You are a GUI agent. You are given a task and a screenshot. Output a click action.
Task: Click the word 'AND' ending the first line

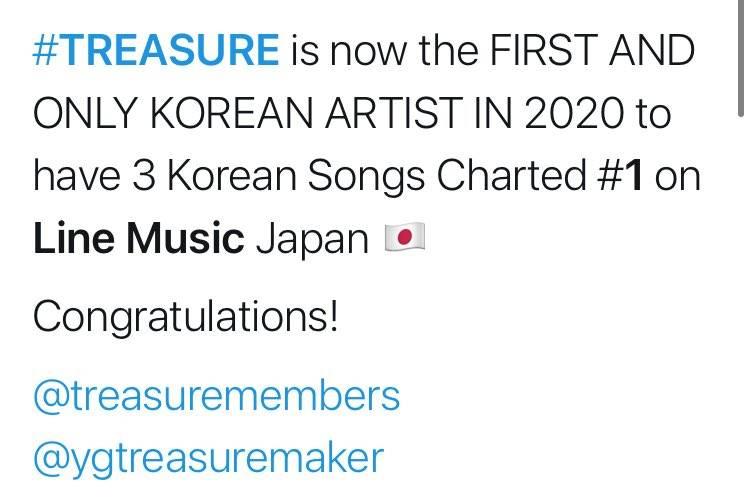pos(651,50)
